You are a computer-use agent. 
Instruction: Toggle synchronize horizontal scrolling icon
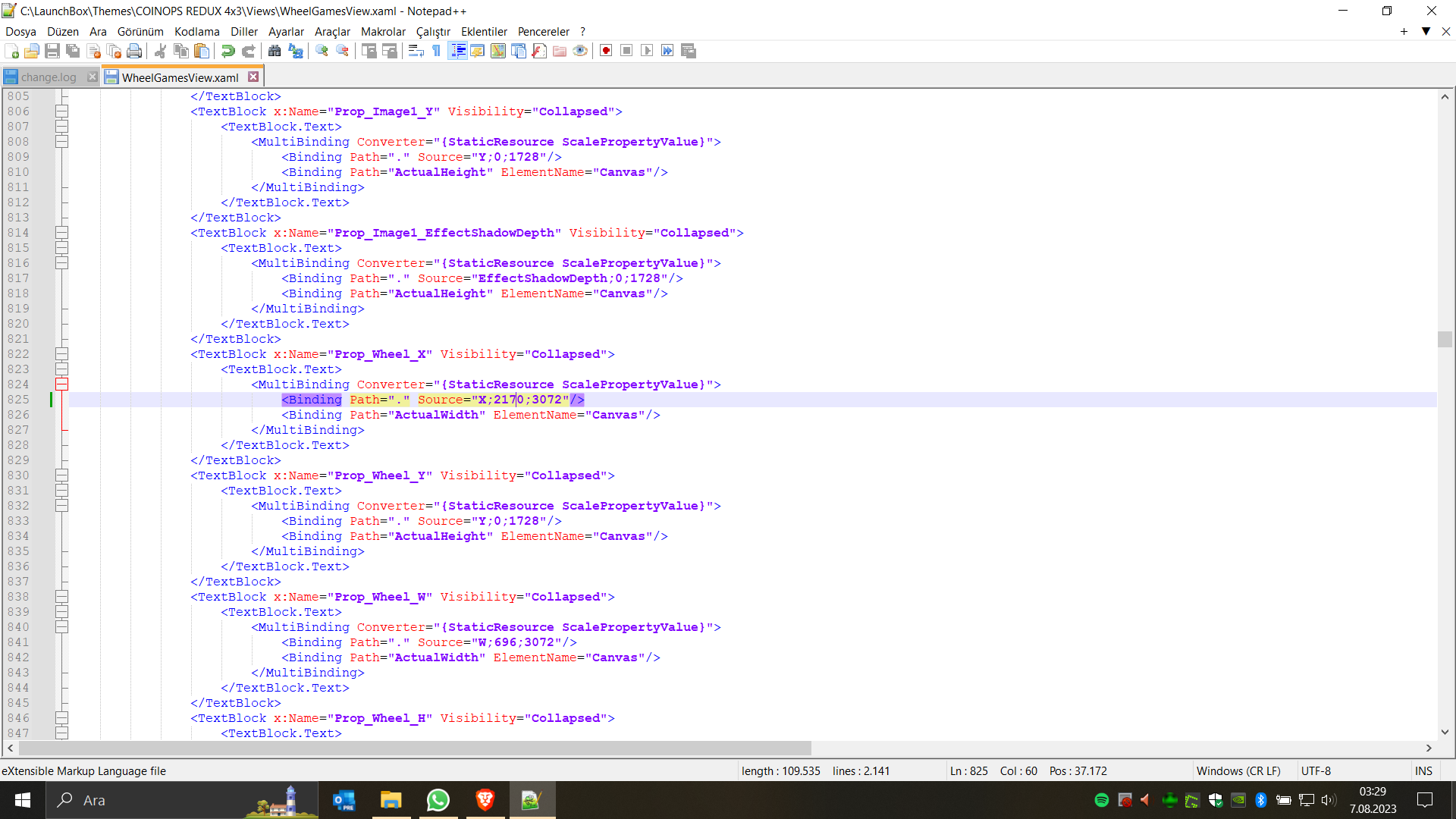(390, 51)
